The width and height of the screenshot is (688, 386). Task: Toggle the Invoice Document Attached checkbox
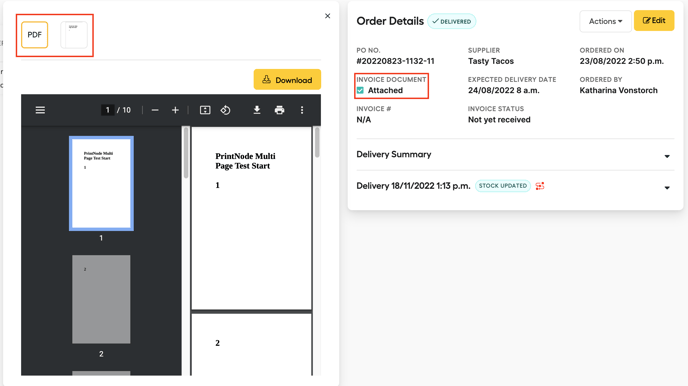360,90
